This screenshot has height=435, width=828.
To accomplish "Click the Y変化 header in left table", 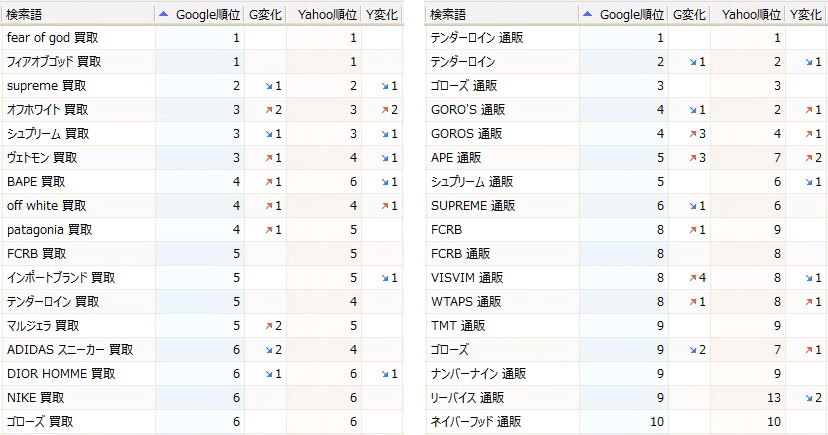I will [x=383, y=14].
